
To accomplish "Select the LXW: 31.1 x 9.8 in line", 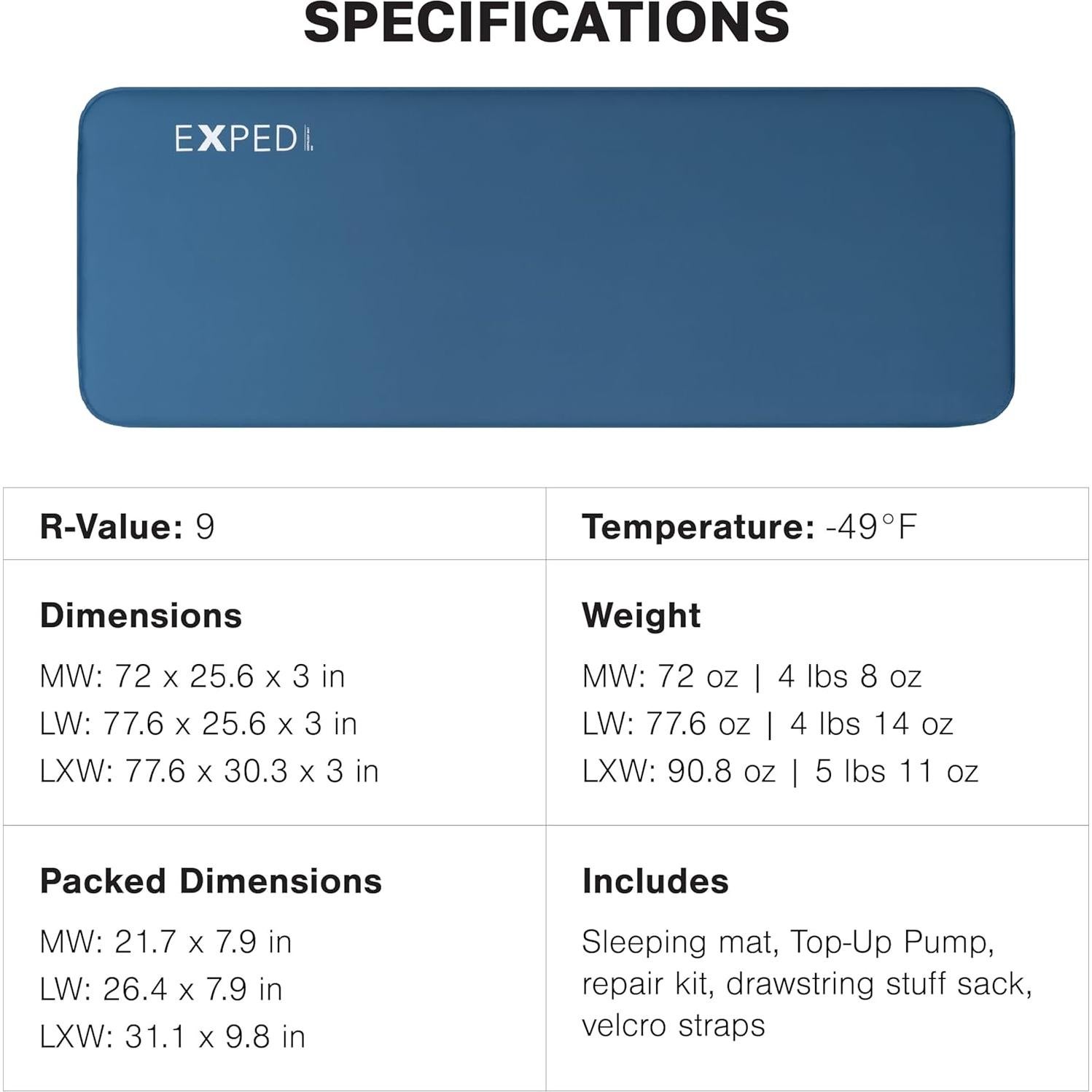I will [x=172, y=1037].
